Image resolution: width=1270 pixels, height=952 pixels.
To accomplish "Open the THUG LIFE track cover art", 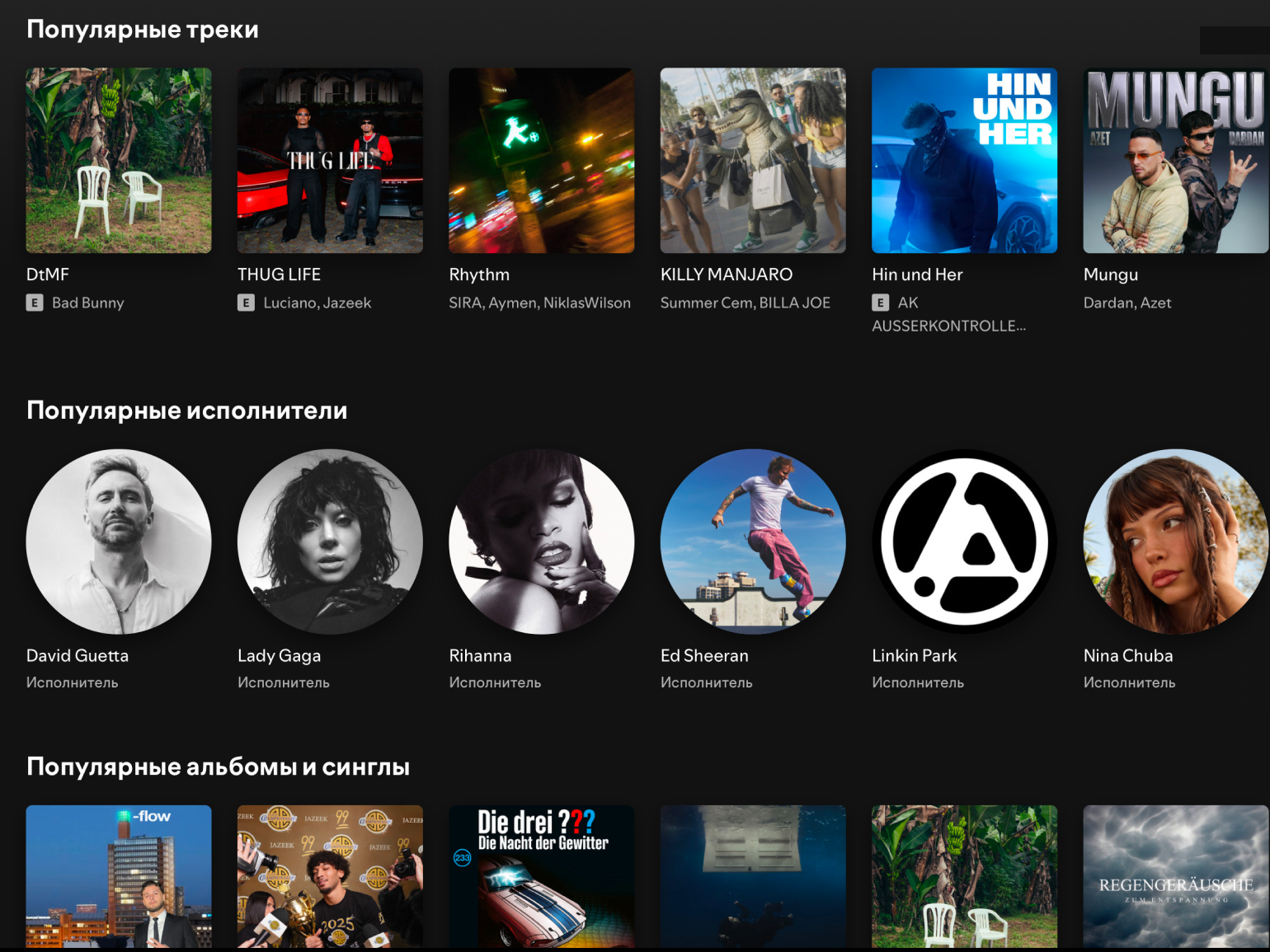I will tap(330, 160).
